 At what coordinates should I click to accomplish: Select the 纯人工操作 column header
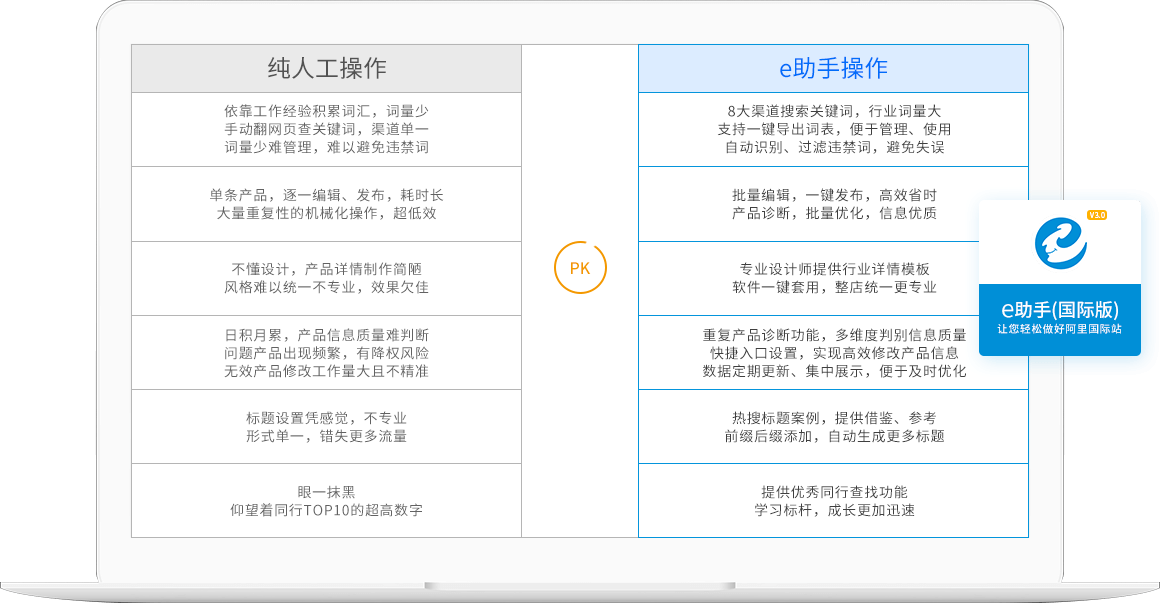326,68
